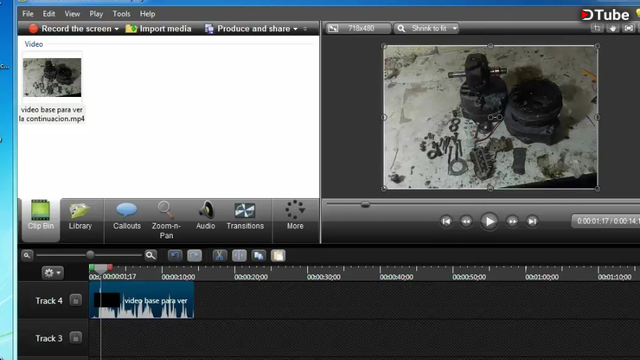Open the Play menu

coord(96,14)
